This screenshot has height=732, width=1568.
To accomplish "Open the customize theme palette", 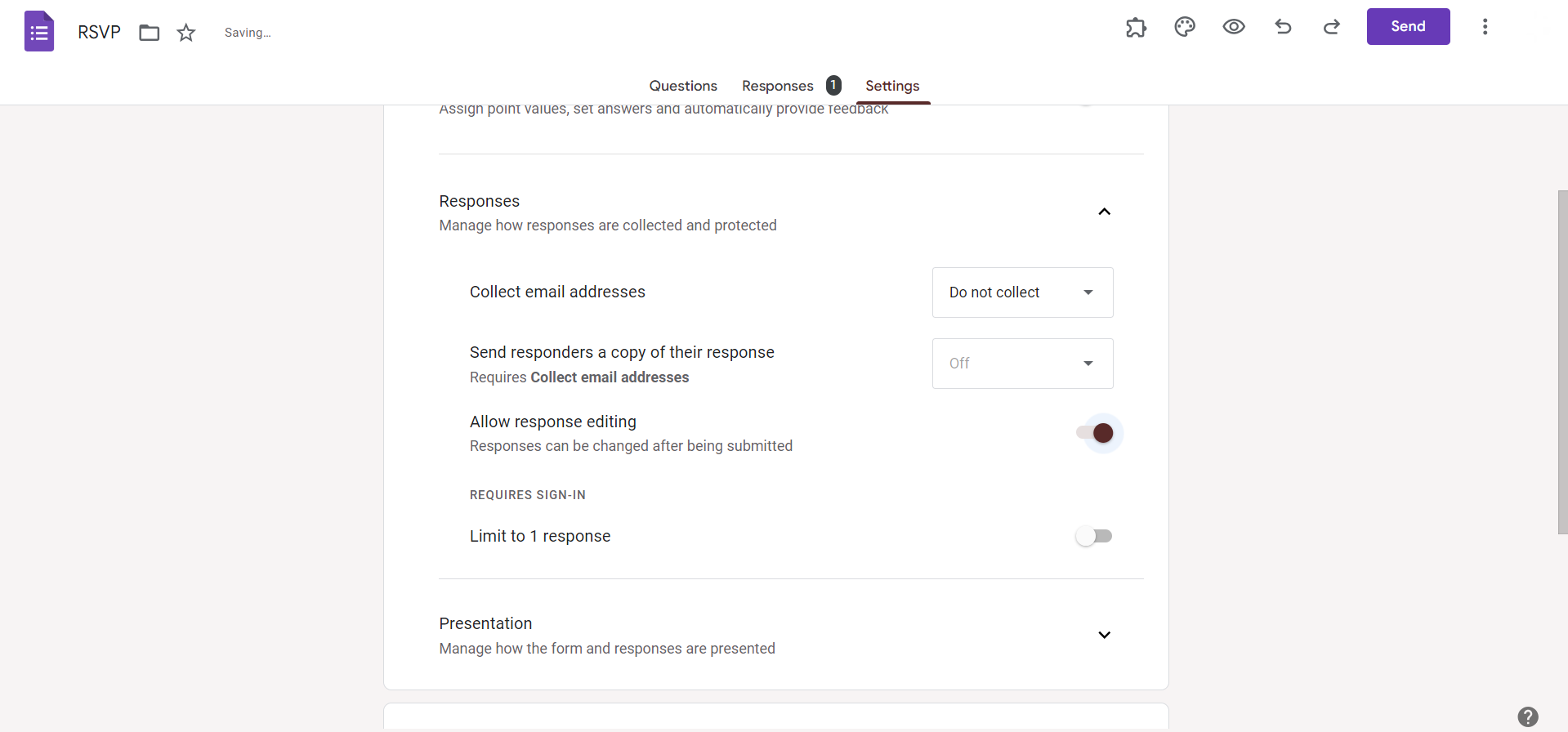I will click(1185, 27).
